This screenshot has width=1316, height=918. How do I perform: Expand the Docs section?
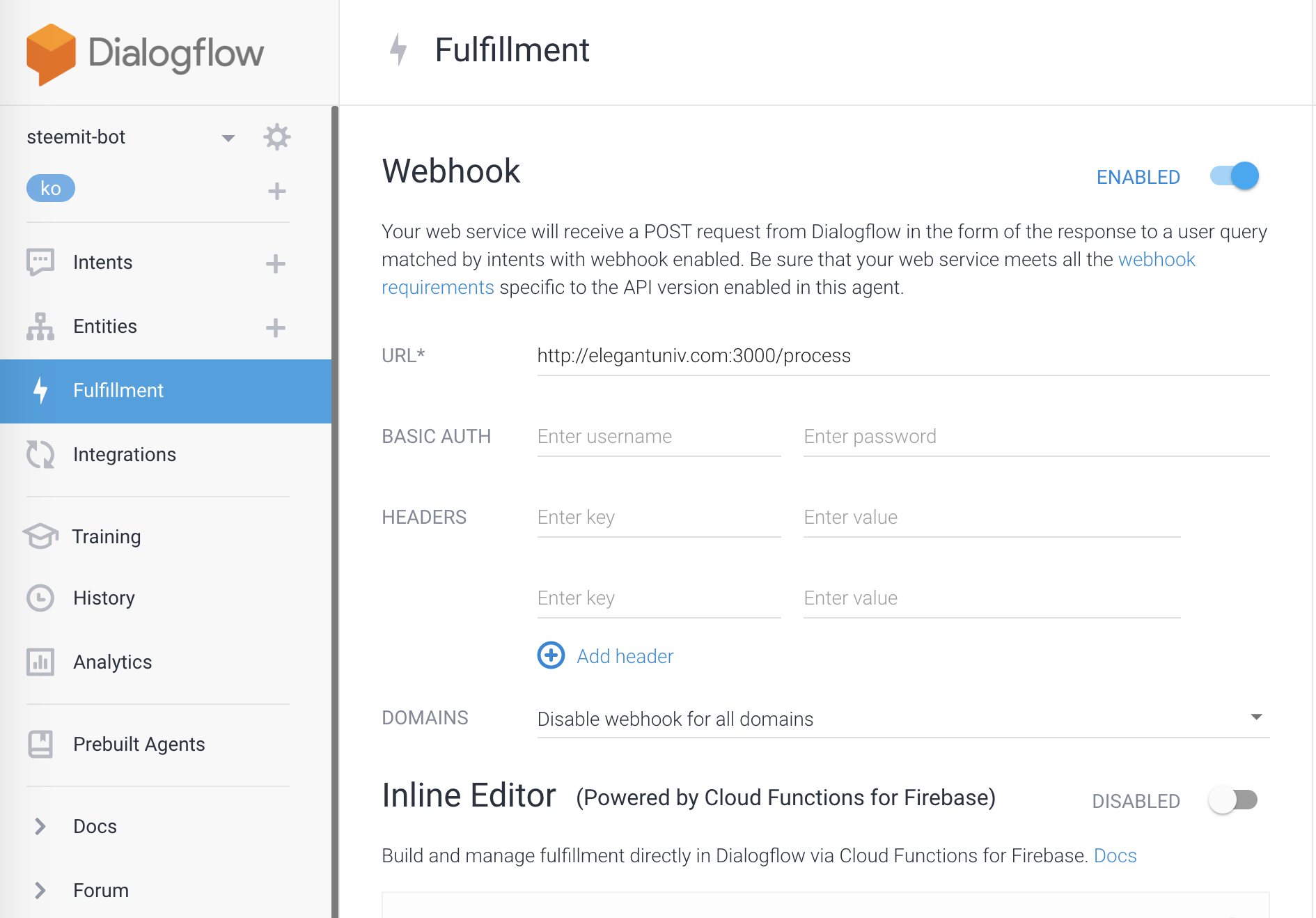point(40,826)
